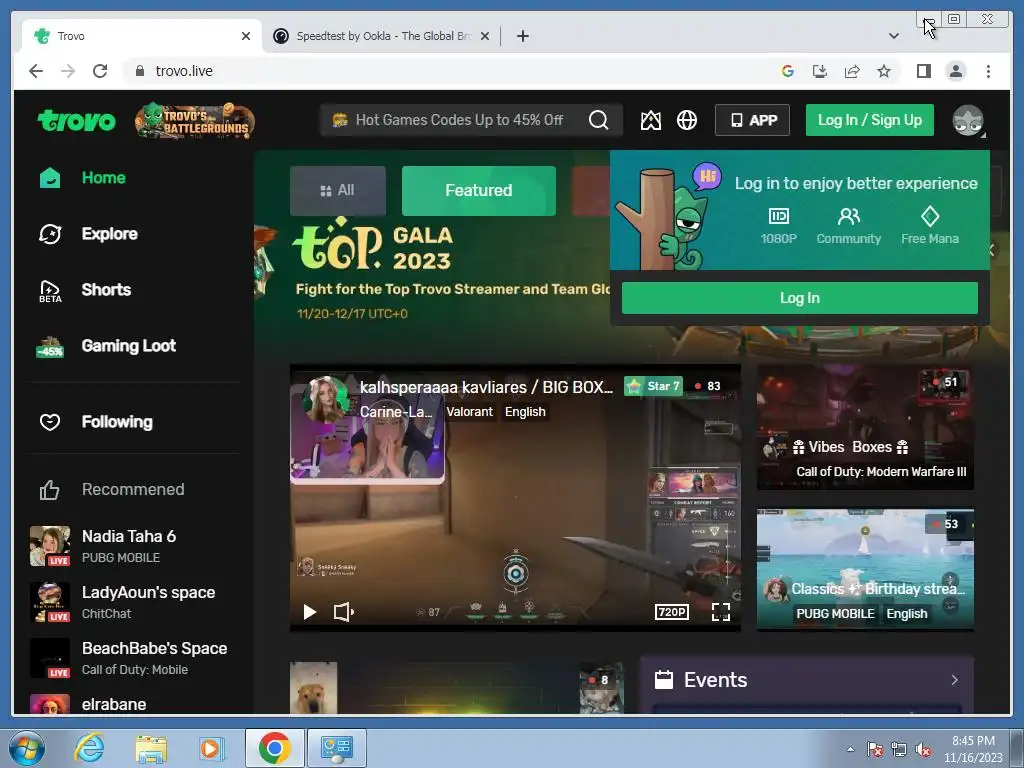Click the English tag on featured stream
The width and height of the screenshot is (1024, 768).
pyautogui.click(x=525, y=411)
